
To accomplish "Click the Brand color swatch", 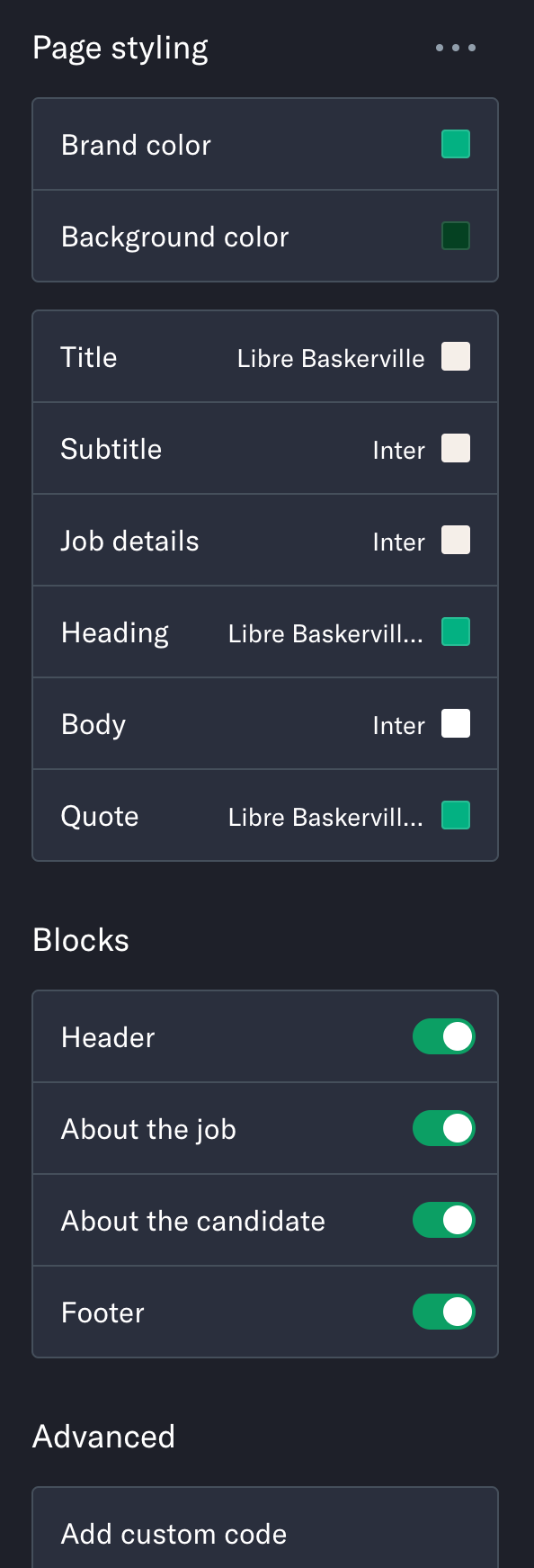I will click(456, 143).
